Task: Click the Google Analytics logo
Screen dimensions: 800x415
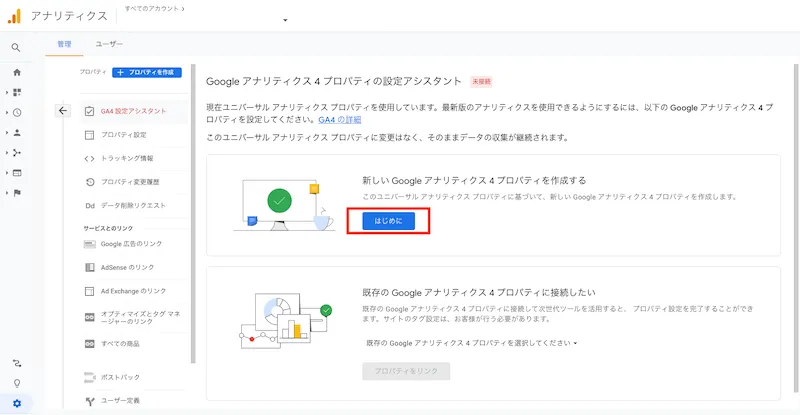Action: (x=14, y=16)
